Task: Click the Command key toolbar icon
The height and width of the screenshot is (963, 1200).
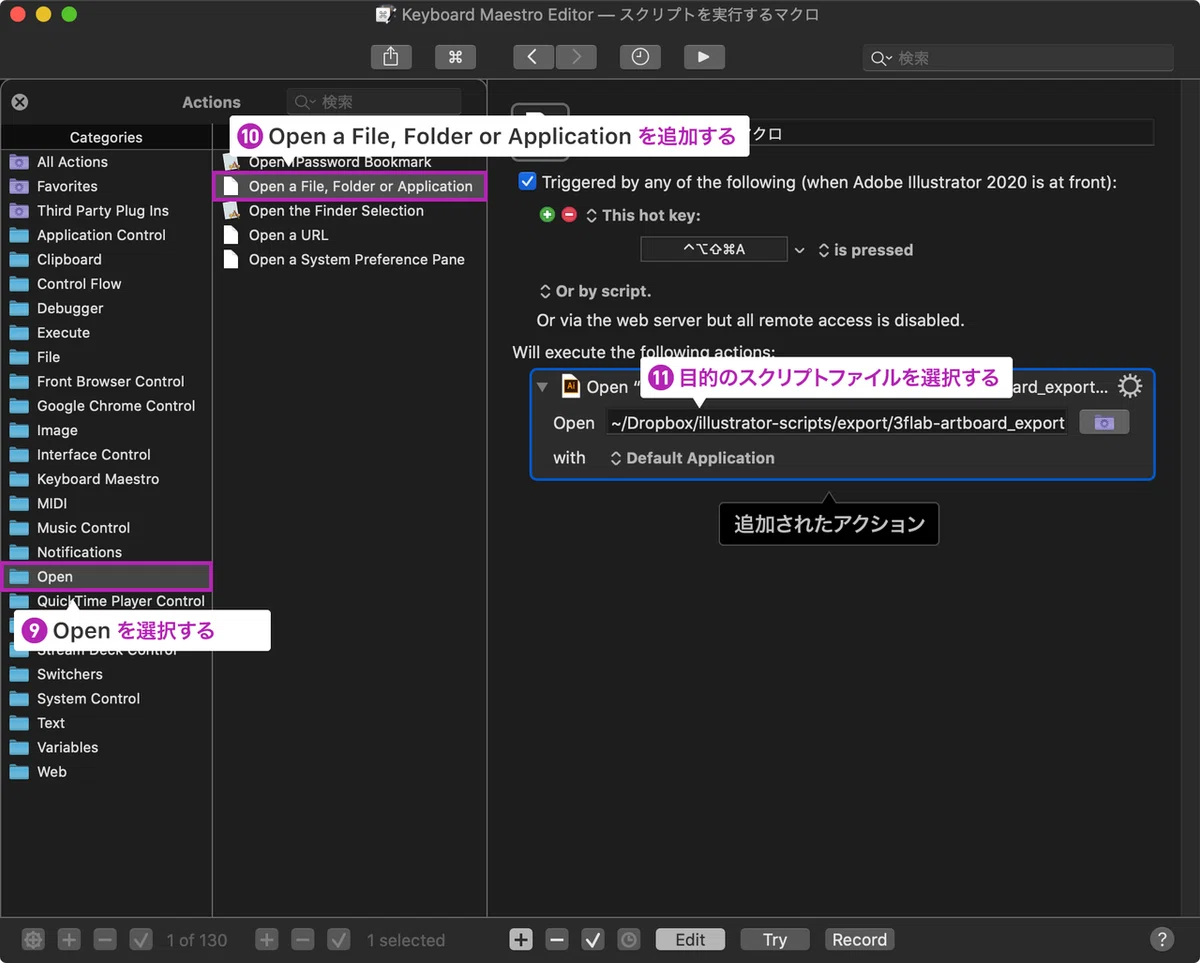Action: (x=455, y=57)
